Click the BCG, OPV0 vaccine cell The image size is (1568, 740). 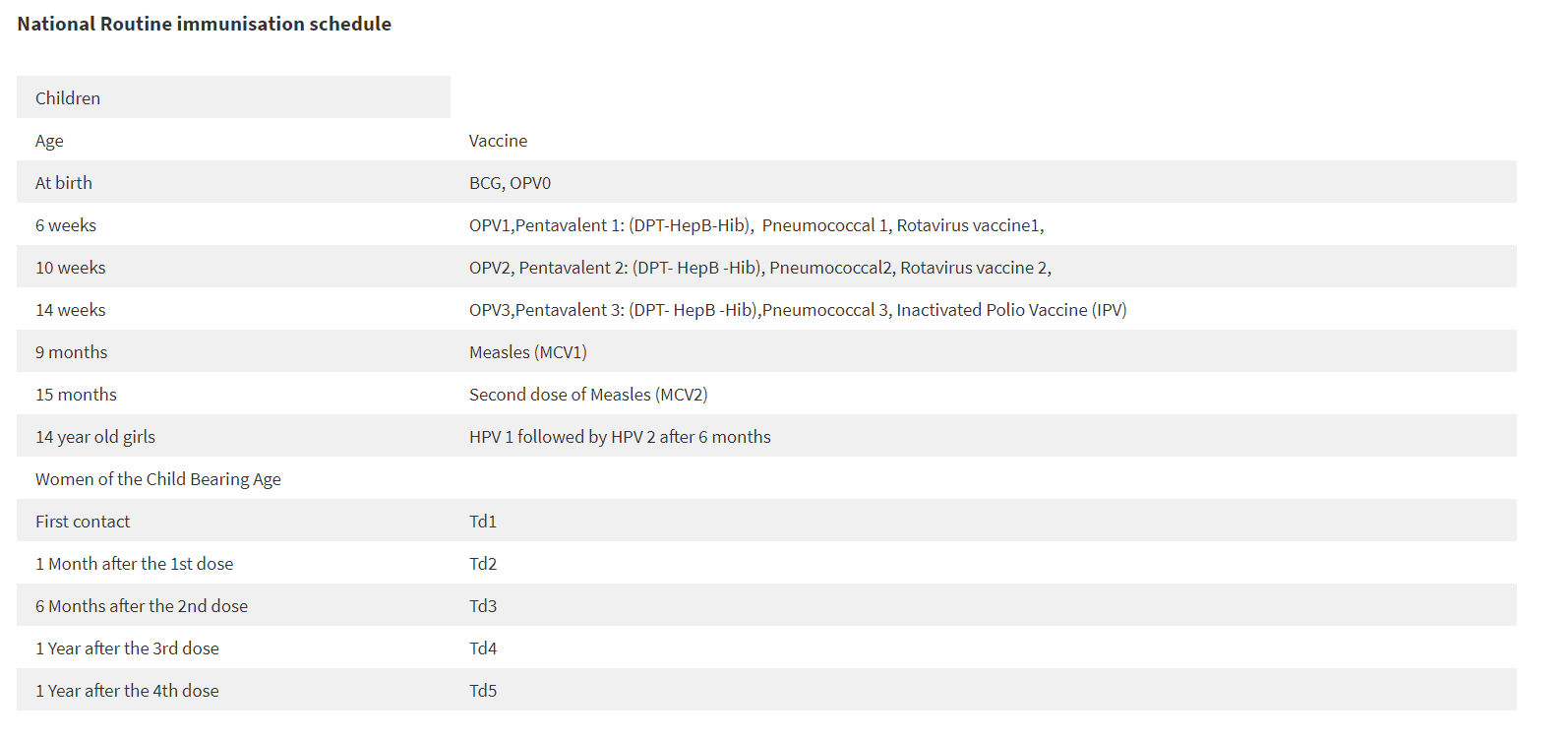click(510, 183)
